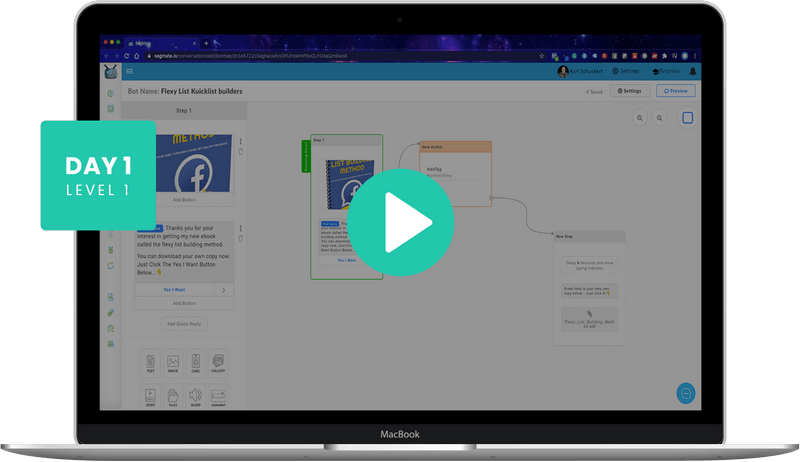Go back with browser back arrow
The height and width of the screenshot is (462, 800).
click(107, 56)
